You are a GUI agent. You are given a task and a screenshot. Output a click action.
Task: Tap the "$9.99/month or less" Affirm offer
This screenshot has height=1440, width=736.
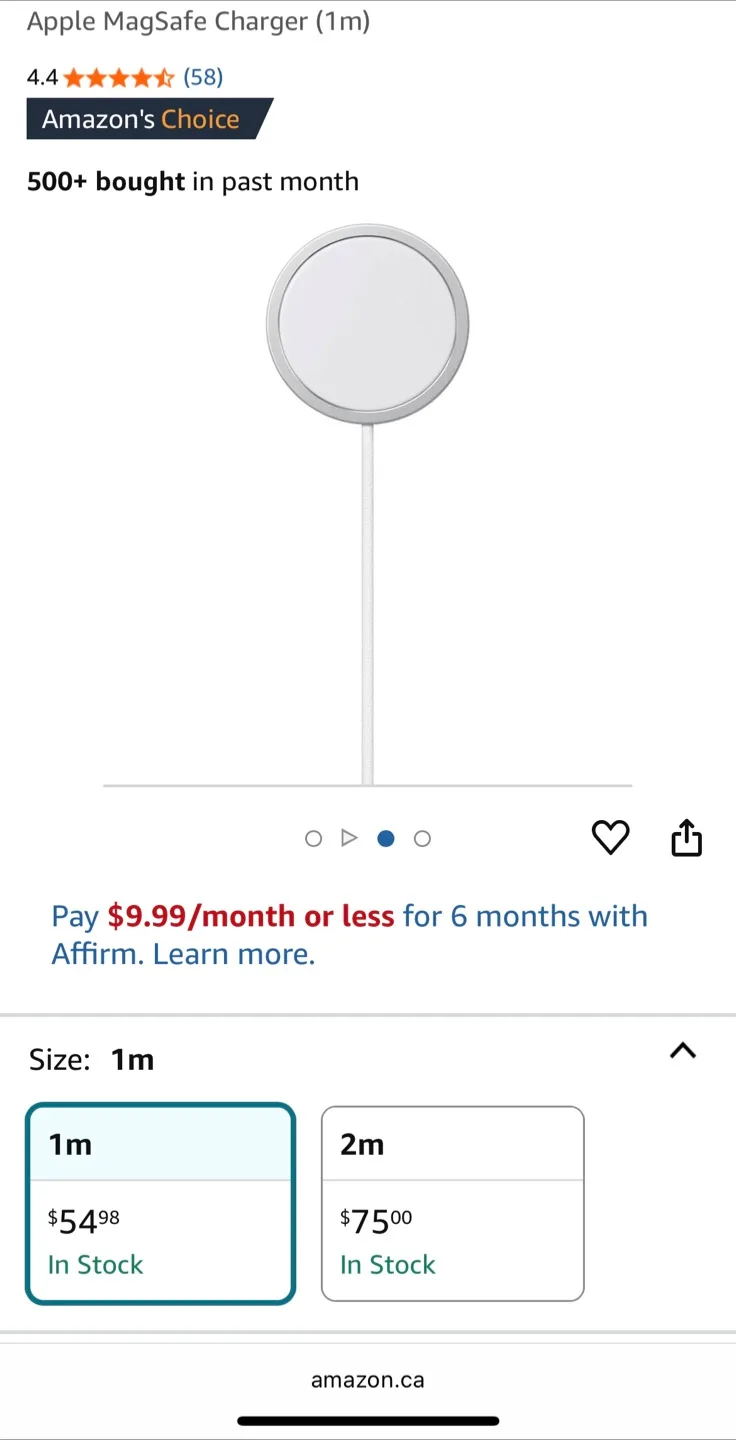250,916
